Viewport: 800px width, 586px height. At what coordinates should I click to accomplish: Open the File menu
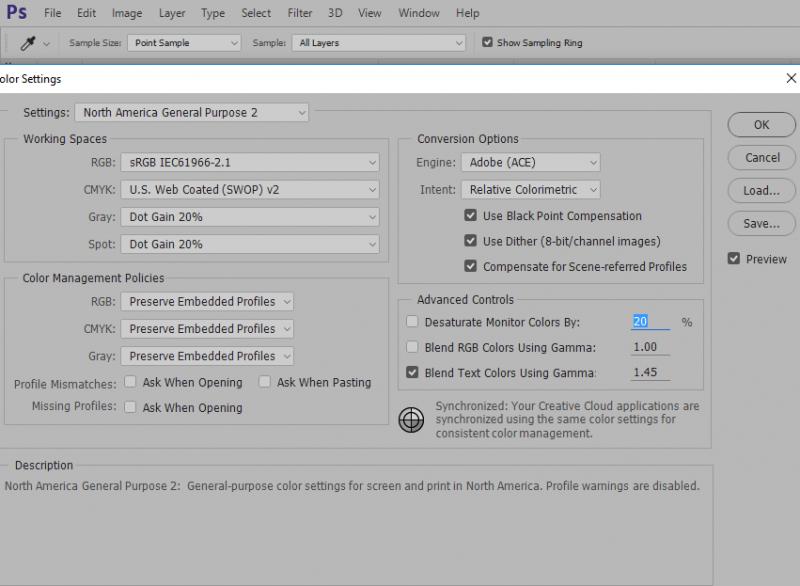pyautogui.click(x=53, y=13)
